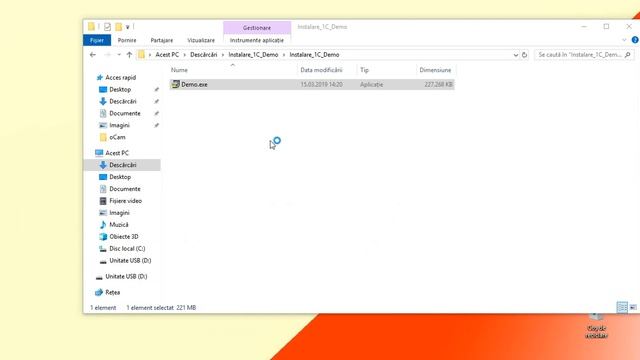Open Unitate USB (D:) under Acest PC
The image size is (640, 360).
pos(130,260)
